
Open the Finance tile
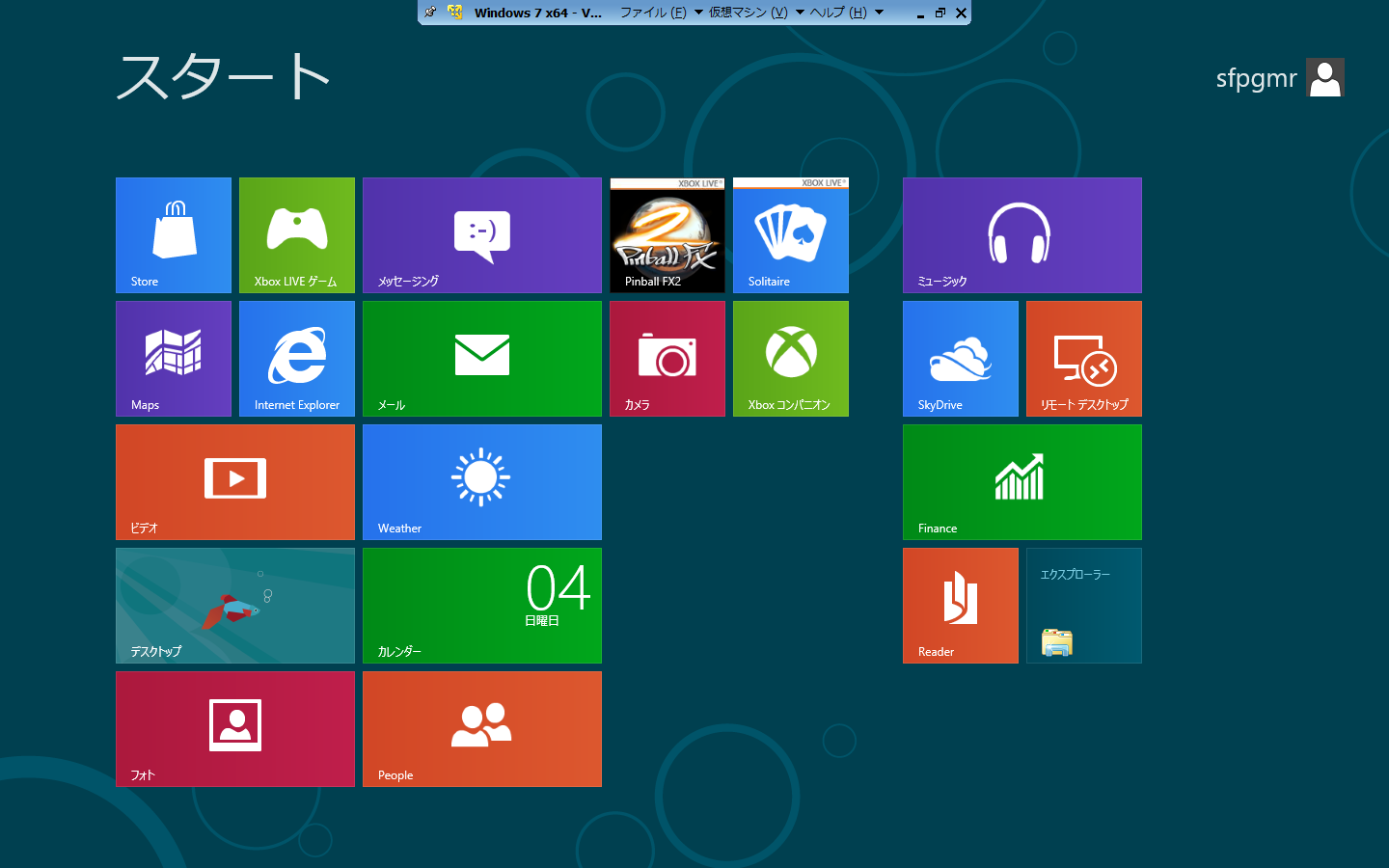coord(1022,482)
